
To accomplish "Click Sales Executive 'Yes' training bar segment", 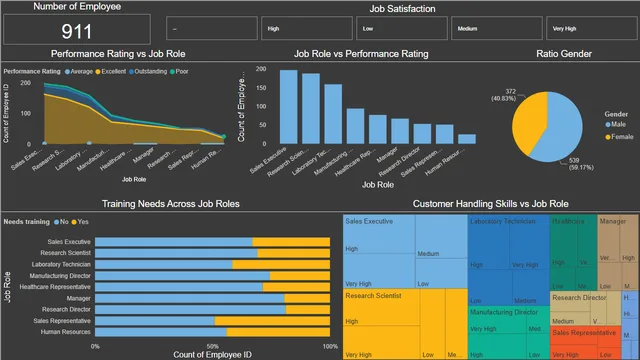I will 291,242.
